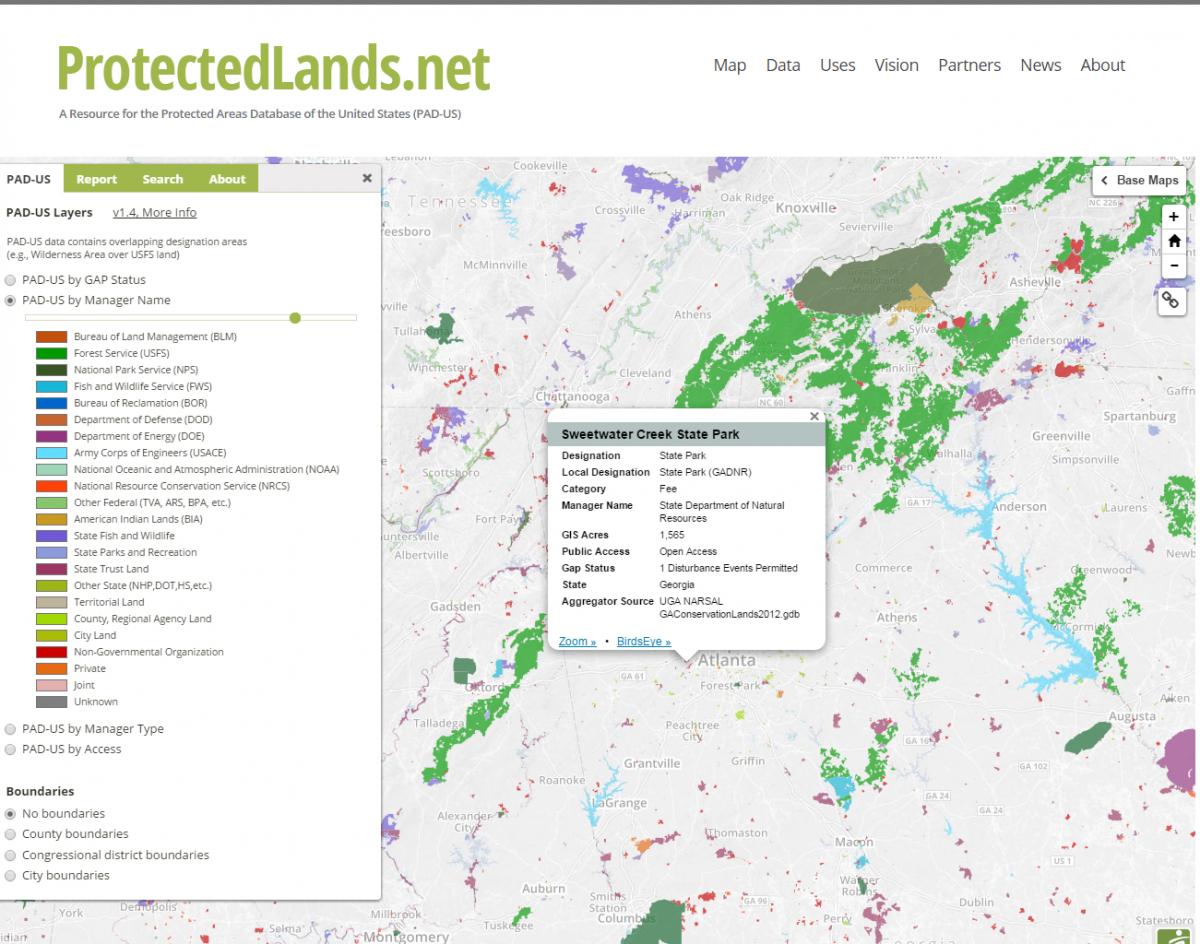Open the Search tab
This screenshot has height=944, width=1200.
click(x=162, y=179)
